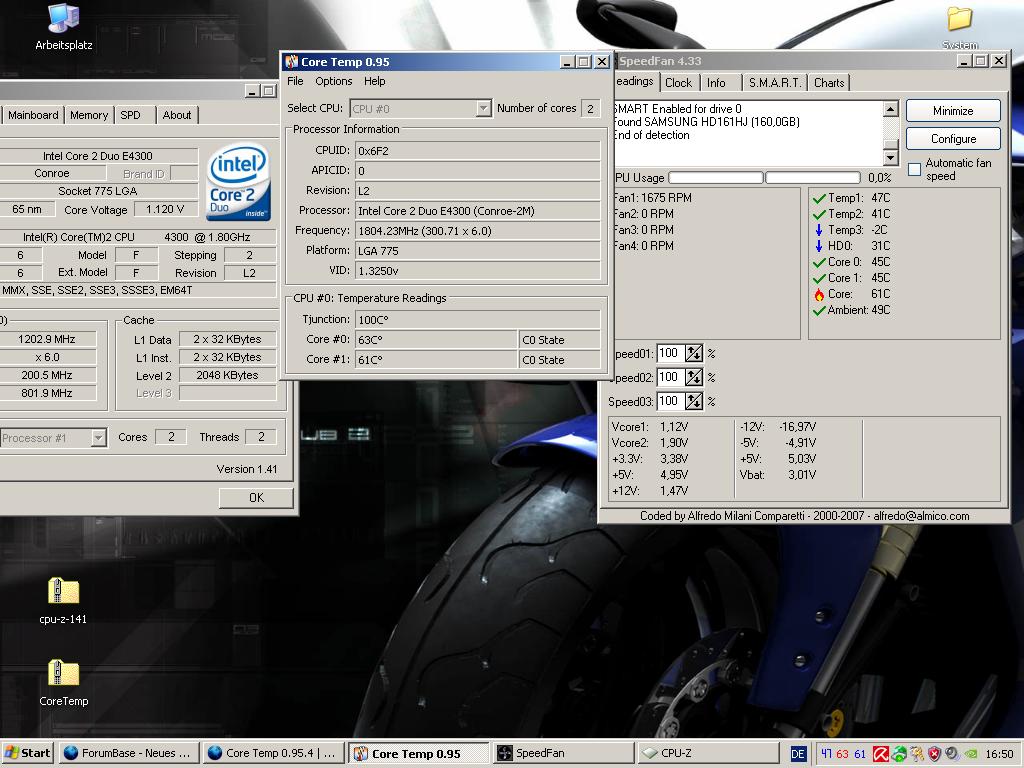Click the blue 61 temperature tray icon
Image resolution: width=1024 pixels, height=768 pixels.
coord(860,754)
